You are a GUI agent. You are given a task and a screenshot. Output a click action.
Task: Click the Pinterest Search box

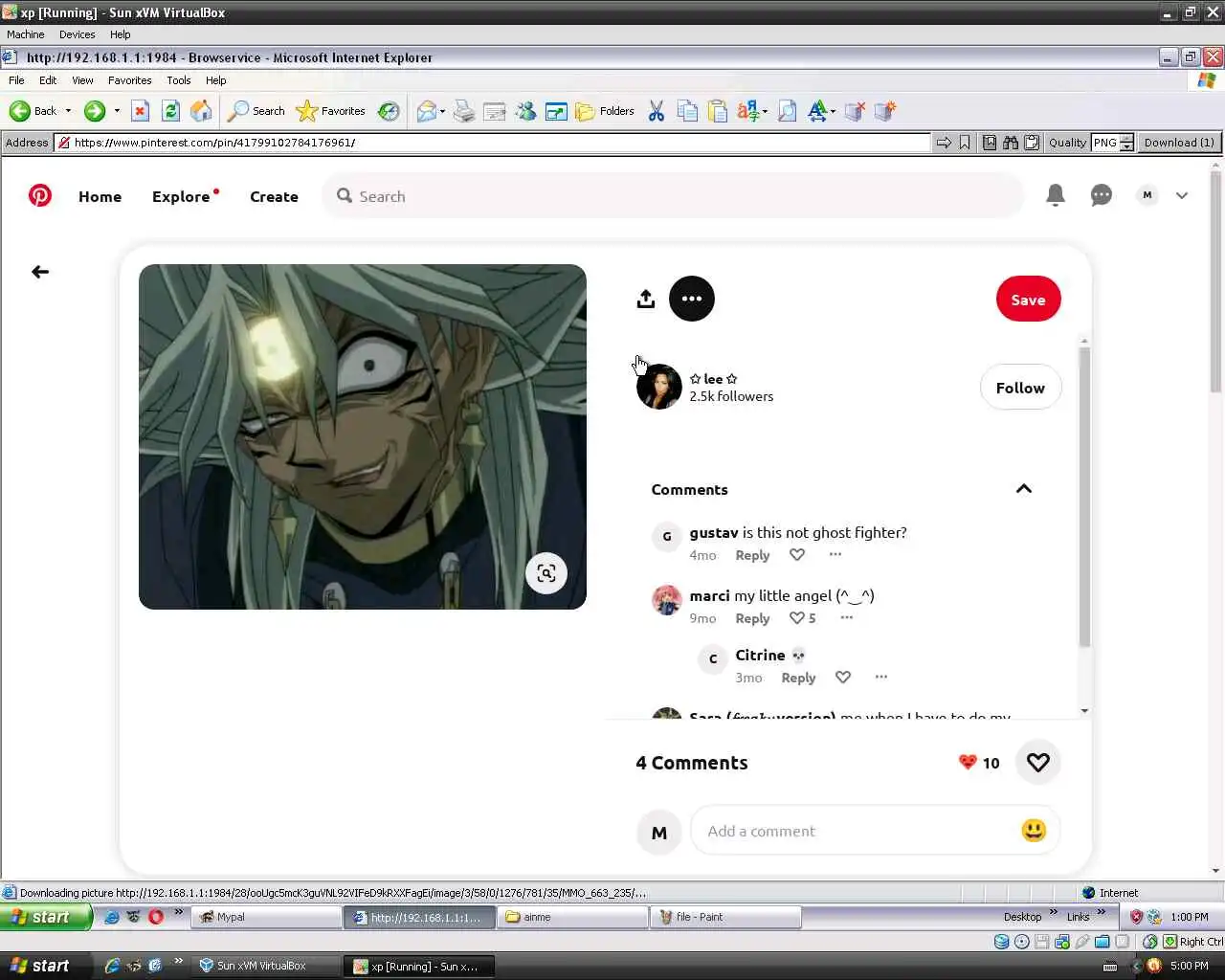674,196
